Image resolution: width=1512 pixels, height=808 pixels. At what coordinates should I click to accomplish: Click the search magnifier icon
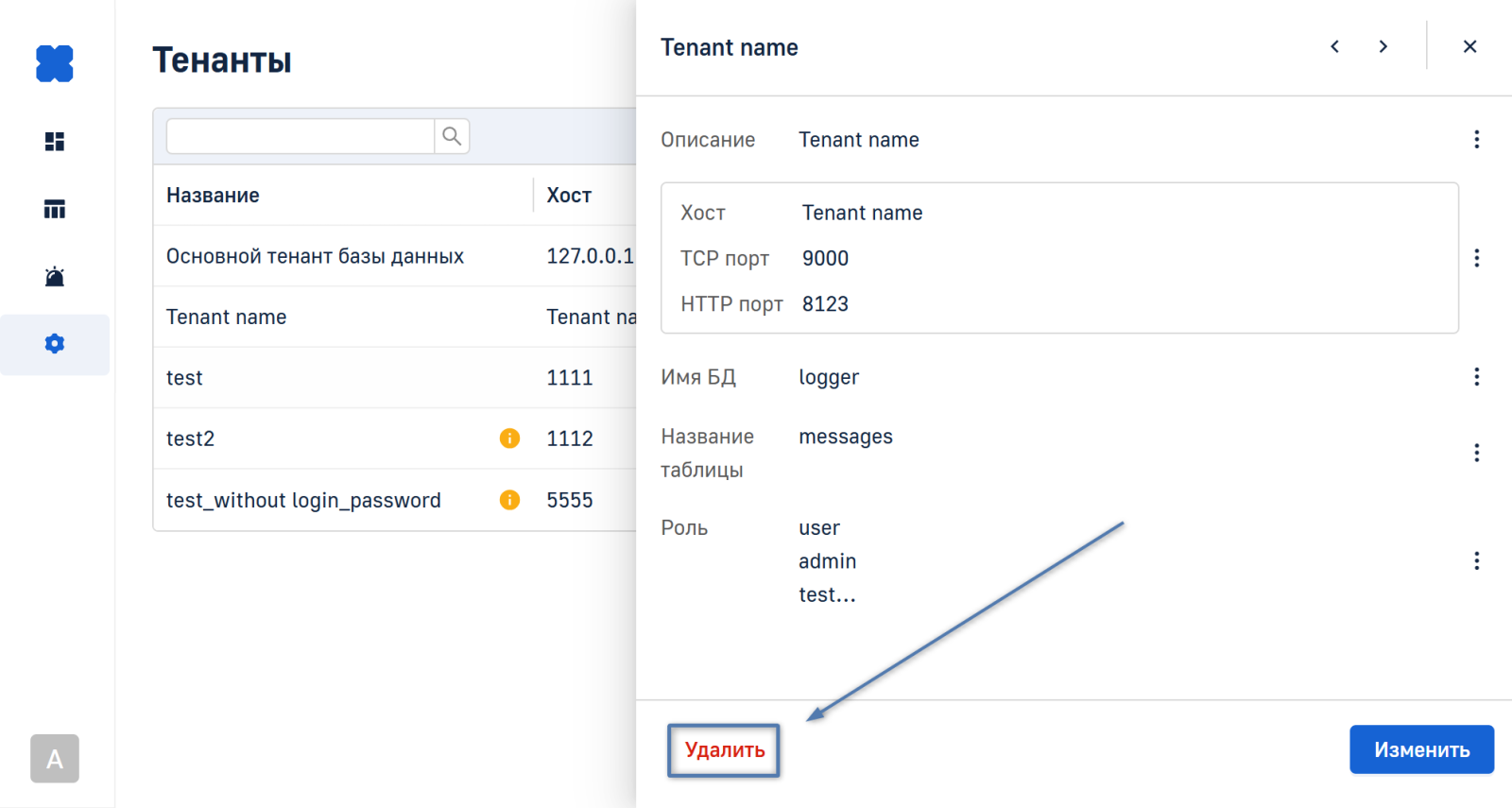[452, 136]
